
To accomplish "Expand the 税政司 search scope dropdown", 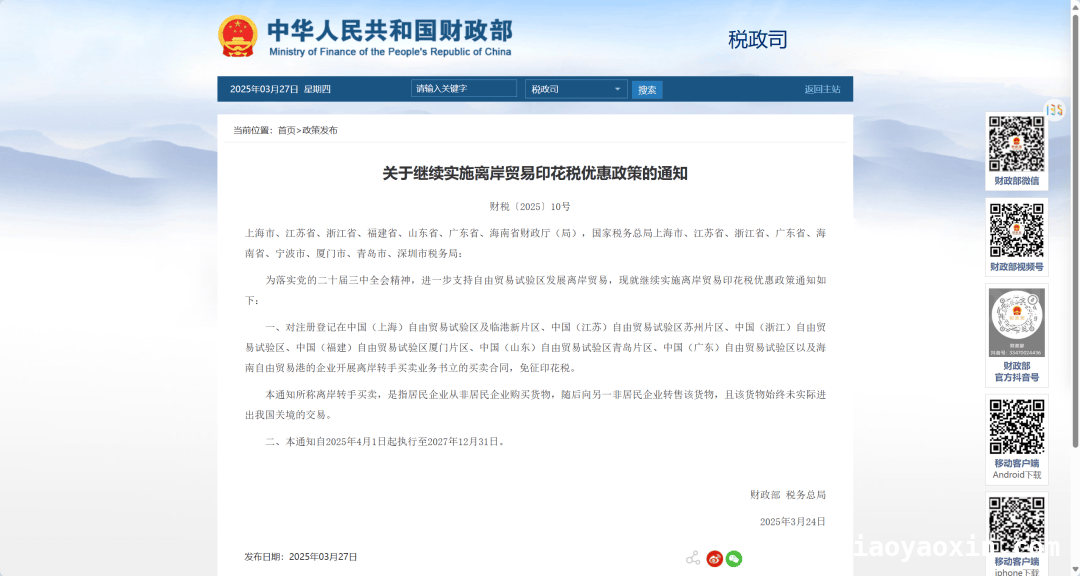I will (x=576, y=89).
